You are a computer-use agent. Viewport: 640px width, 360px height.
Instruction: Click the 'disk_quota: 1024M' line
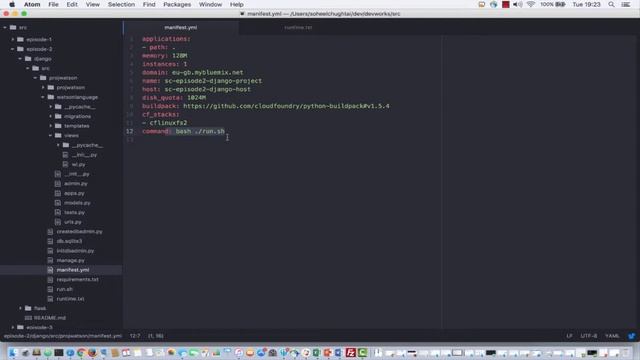click(x=174, y=98)
